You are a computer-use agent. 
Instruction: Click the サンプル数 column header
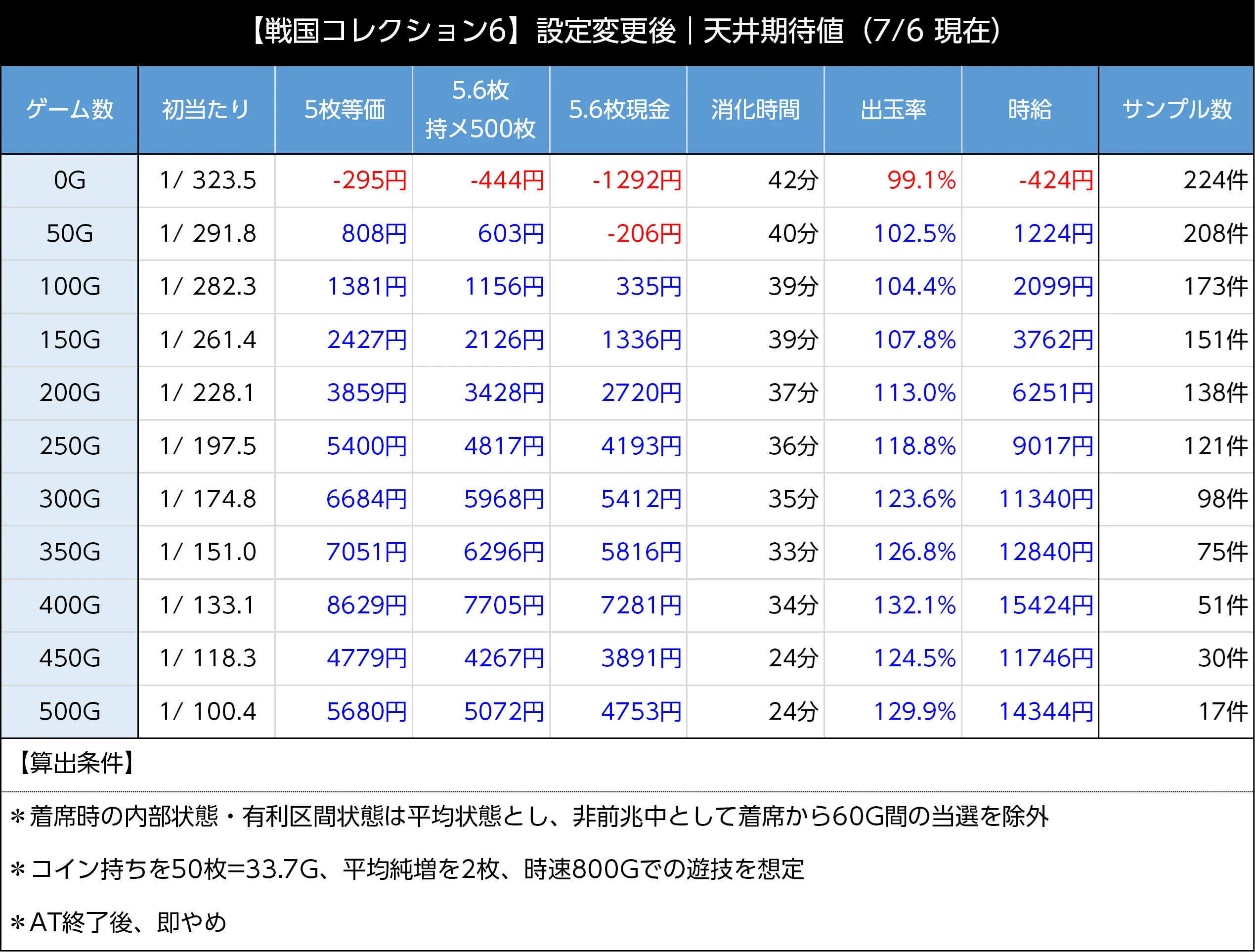coord(1177,110)
